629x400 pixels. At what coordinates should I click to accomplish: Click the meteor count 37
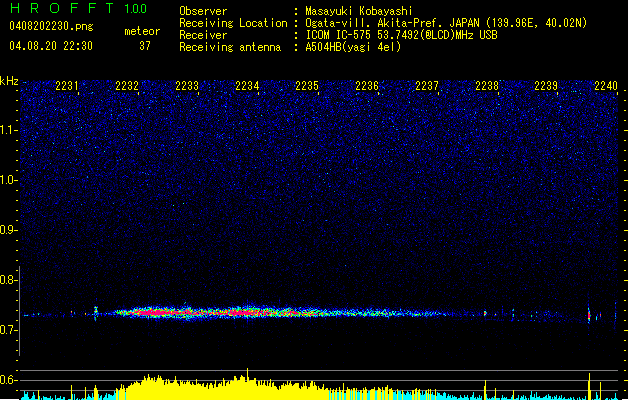point(145,46)
